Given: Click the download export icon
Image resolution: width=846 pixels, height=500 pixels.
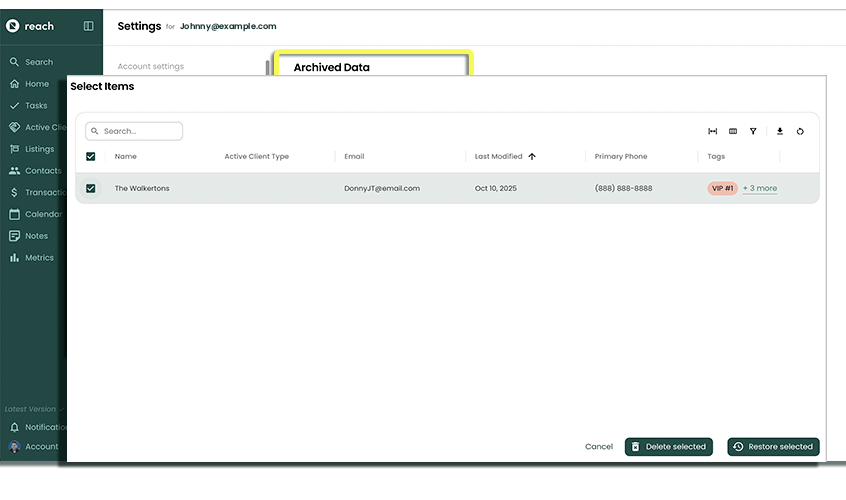Looking at the screenshot, I should pos(780,131).
